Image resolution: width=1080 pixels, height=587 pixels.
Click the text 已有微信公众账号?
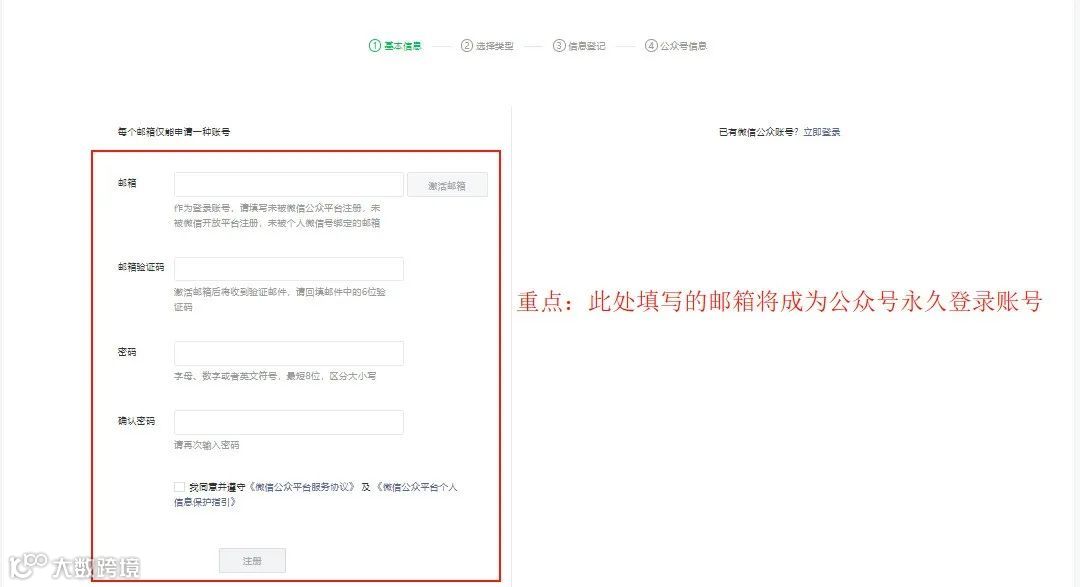pos(759,132)
